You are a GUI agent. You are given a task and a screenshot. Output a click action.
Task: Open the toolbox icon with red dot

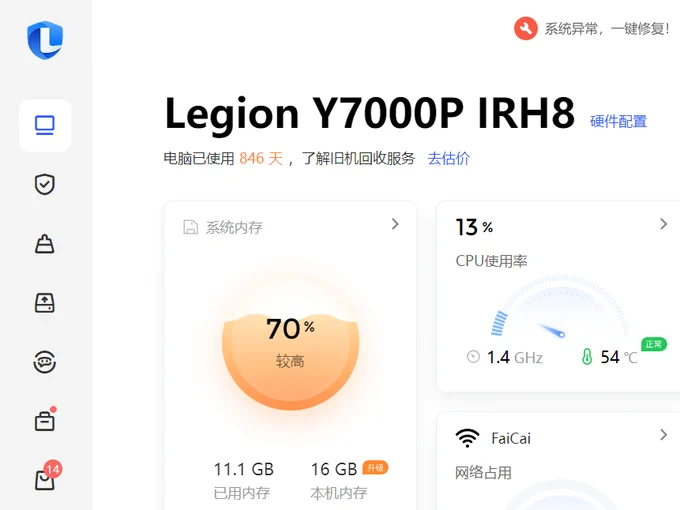tap(45, 419)
